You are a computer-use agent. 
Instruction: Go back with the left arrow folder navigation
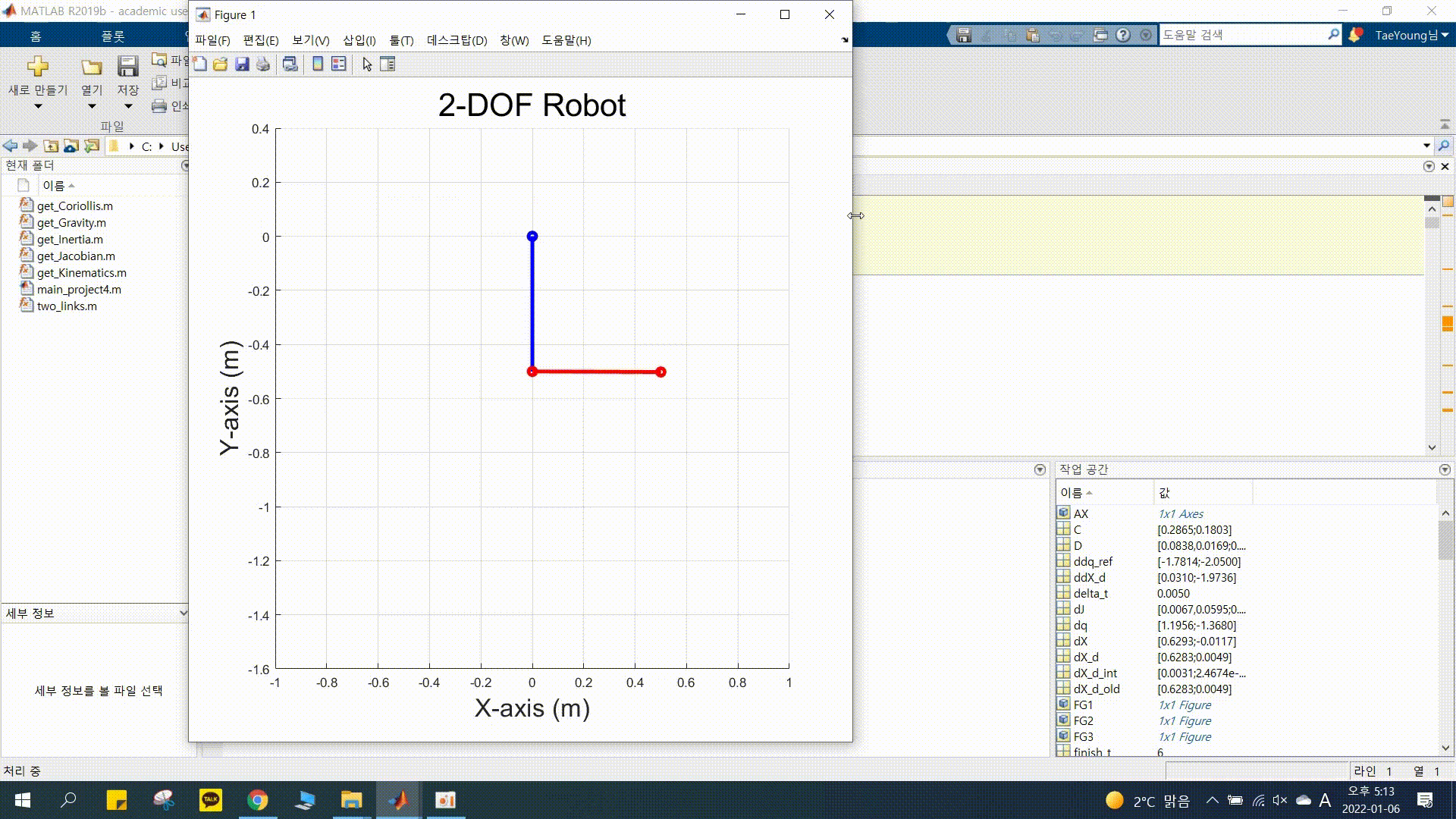coord(10,146)
